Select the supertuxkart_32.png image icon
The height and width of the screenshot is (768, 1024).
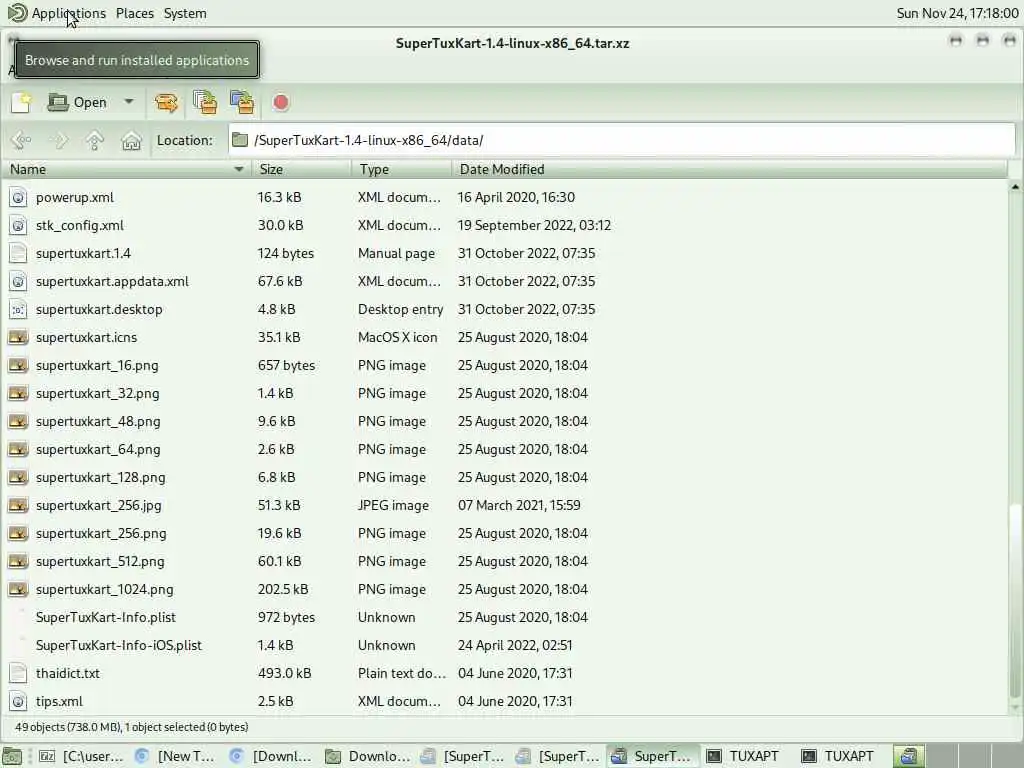click(18, 394)
